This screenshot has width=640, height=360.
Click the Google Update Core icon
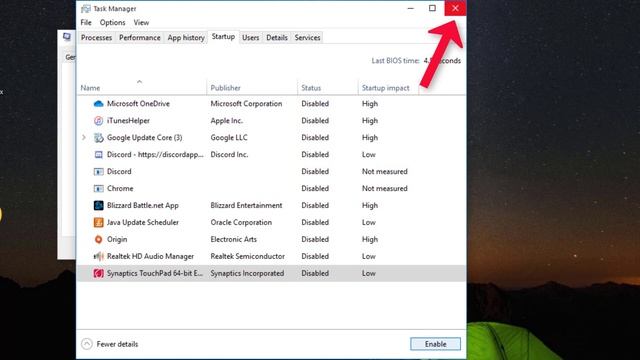[x=98, y=138]
